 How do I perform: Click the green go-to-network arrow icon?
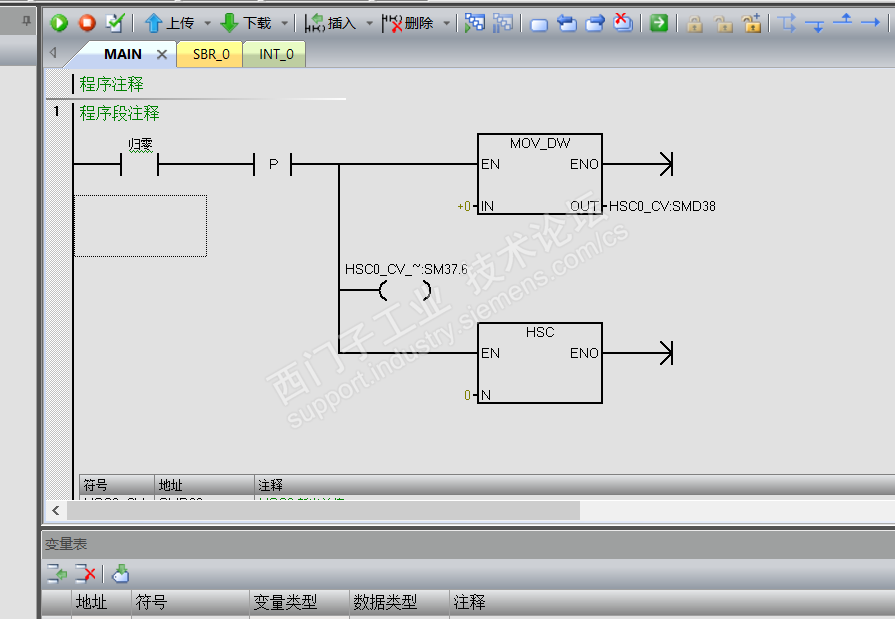pyautogui.click(x=659, y=23)
